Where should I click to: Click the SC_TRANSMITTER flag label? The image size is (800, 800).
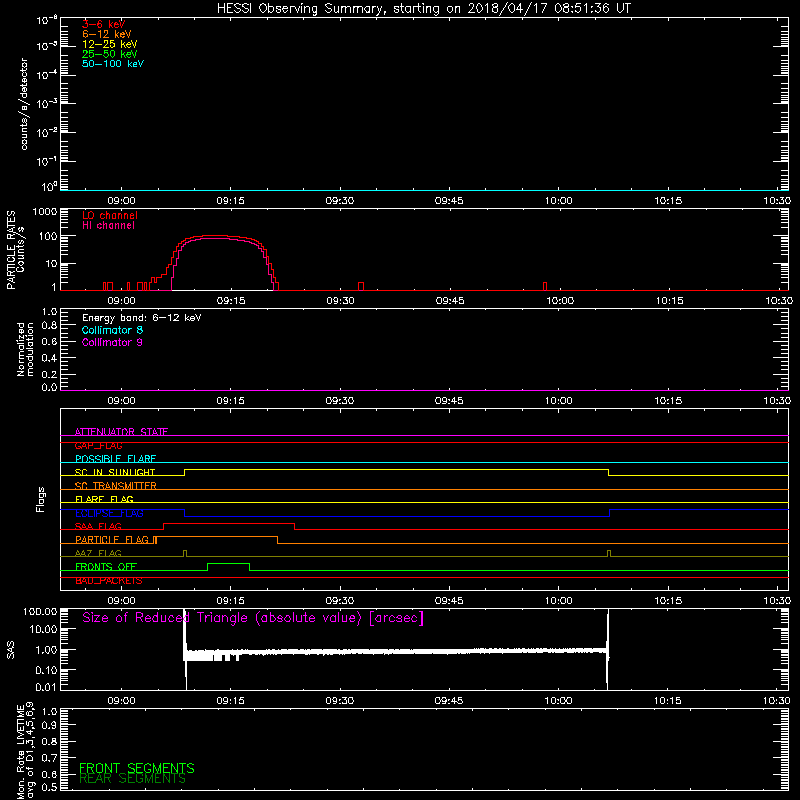click(116, 486)
